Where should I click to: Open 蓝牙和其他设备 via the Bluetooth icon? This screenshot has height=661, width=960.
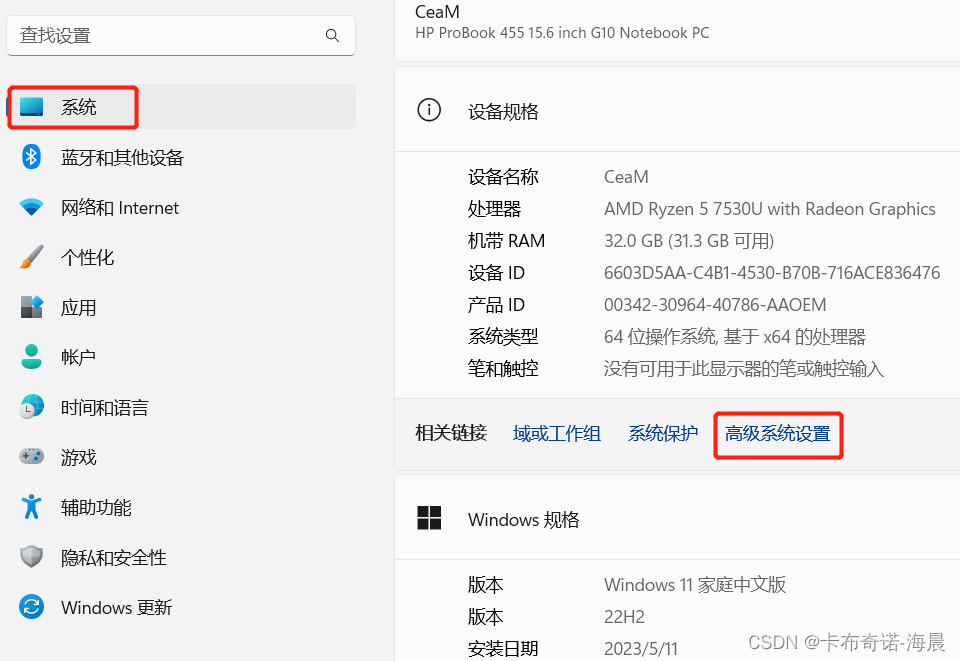(32, 157)
